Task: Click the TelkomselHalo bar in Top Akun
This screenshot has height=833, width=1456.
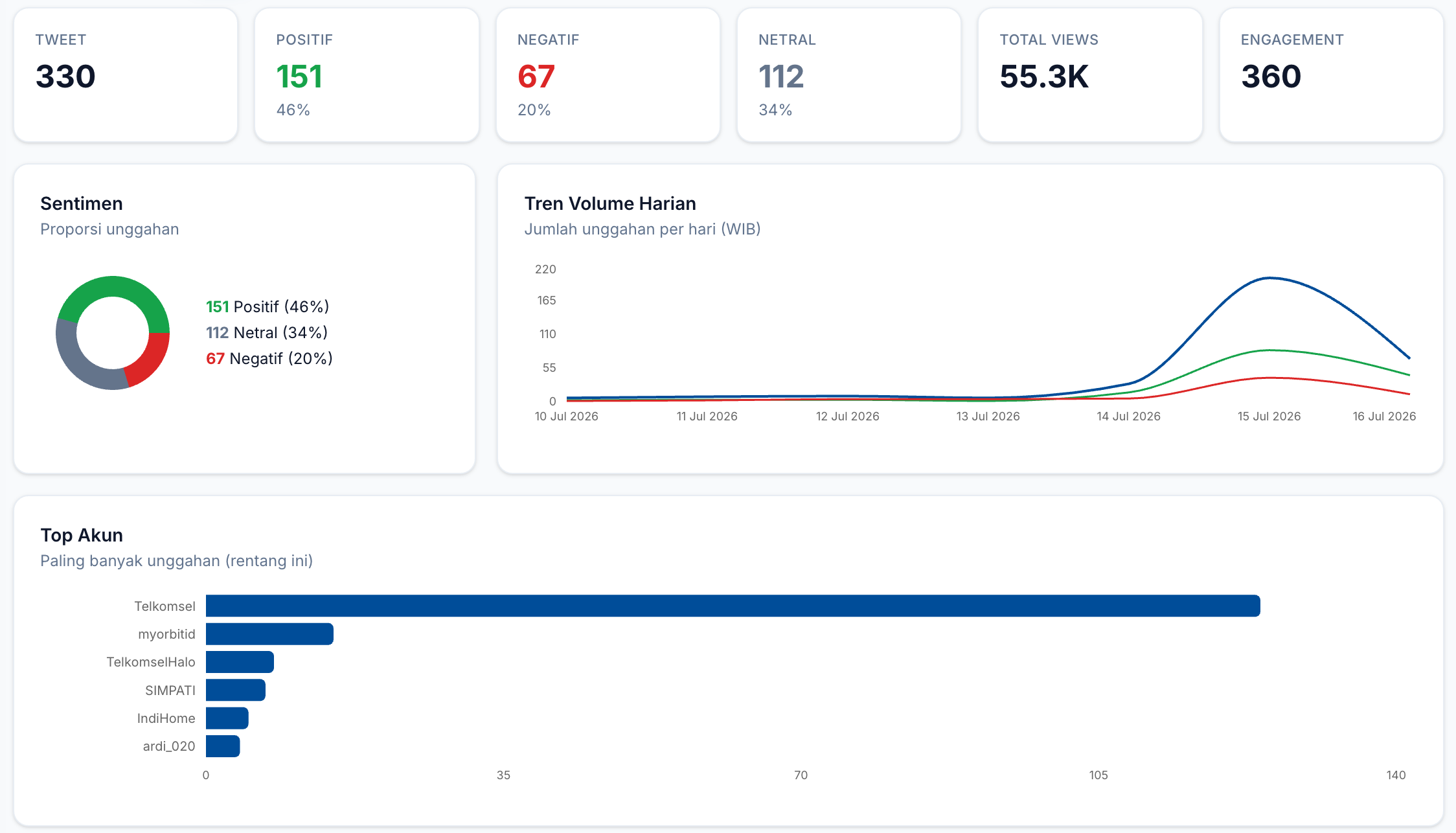Action: pos(240,662)
